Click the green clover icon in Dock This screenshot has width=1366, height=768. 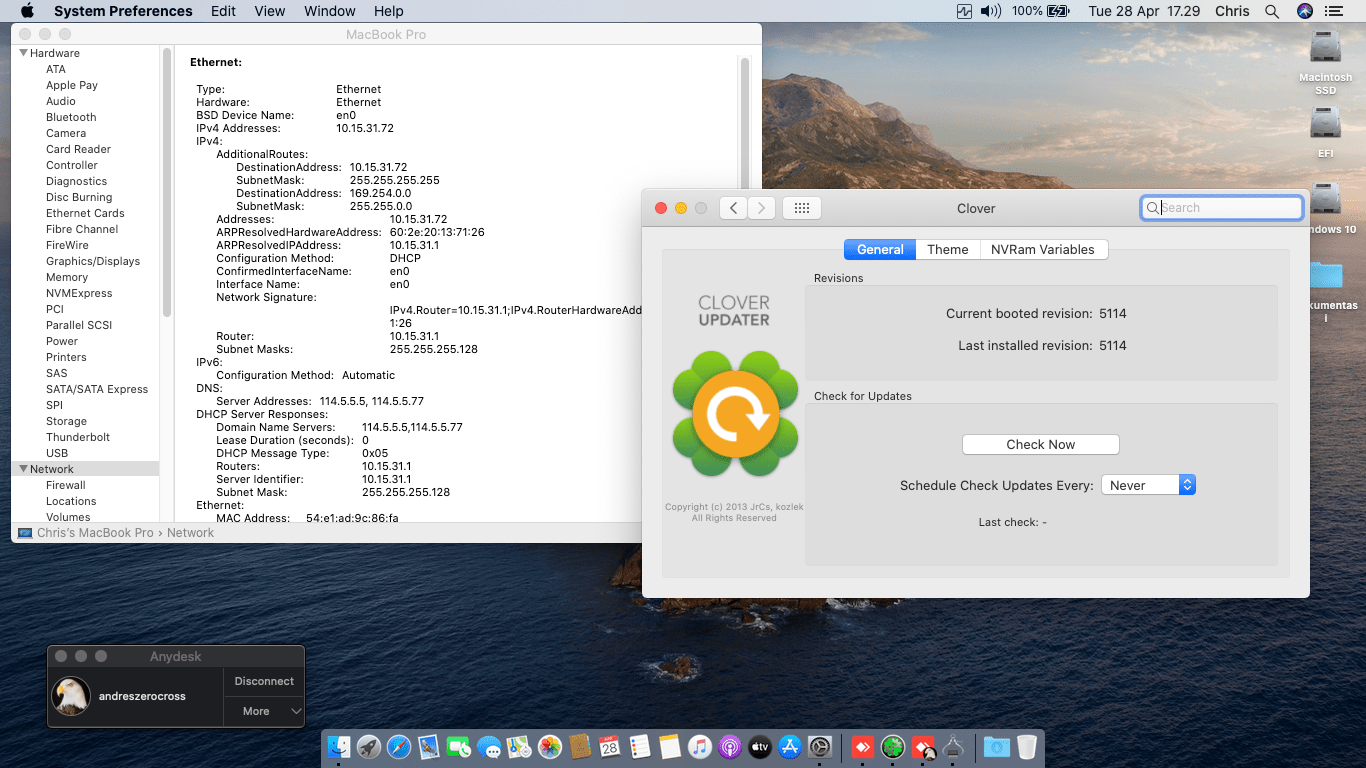click(x=893, y=746)
